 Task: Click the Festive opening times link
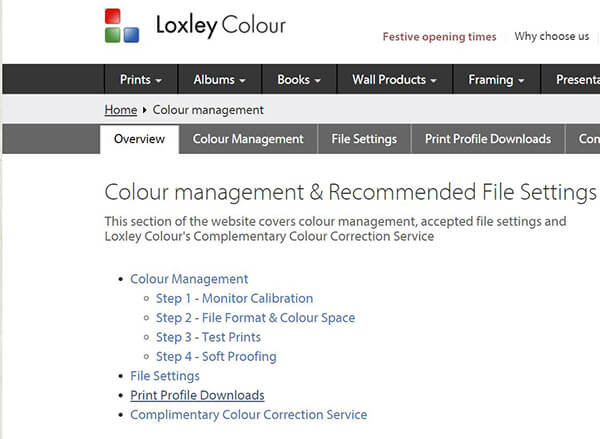pyautogui.click(x=439, y=37)
